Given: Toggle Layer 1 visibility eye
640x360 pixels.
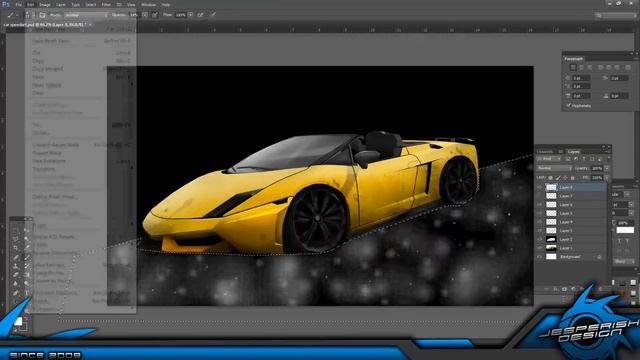Looking at the screenshot, I should pos(540,248).
